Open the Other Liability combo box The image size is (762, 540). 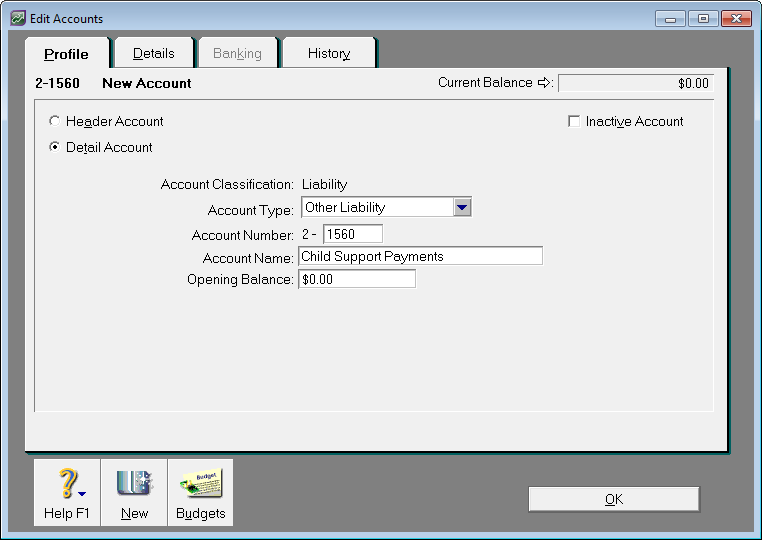click(x=377, y=208)
